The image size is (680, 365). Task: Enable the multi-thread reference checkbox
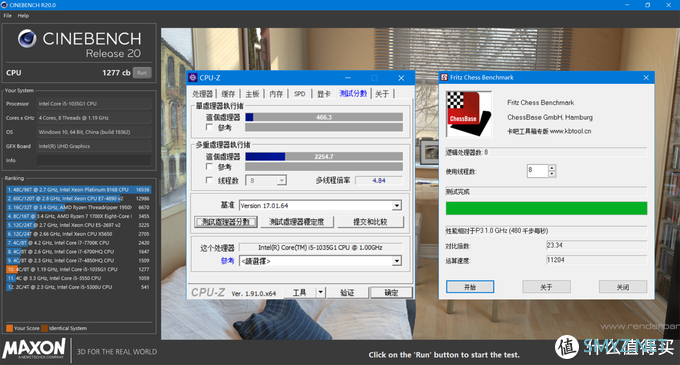(209, 166)
